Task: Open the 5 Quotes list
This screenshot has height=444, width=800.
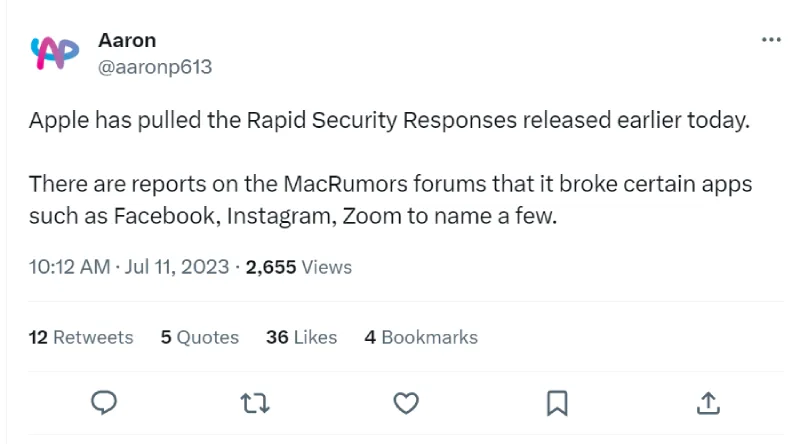Action: coord(200,337)
